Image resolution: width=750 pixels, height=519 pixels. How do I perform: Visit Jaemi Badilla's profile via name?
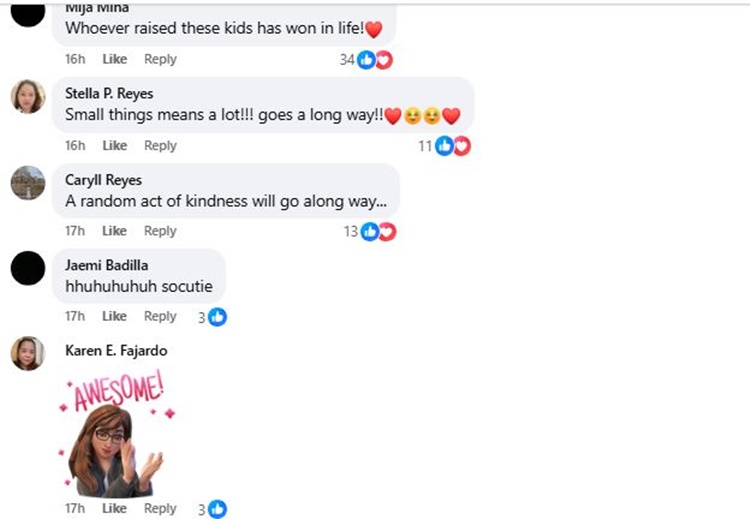coord(105,265)
